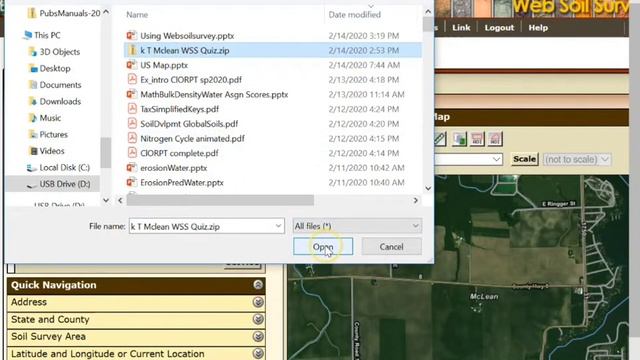
Task: Select CIORPT complete.pdf file
Action: 179,153
